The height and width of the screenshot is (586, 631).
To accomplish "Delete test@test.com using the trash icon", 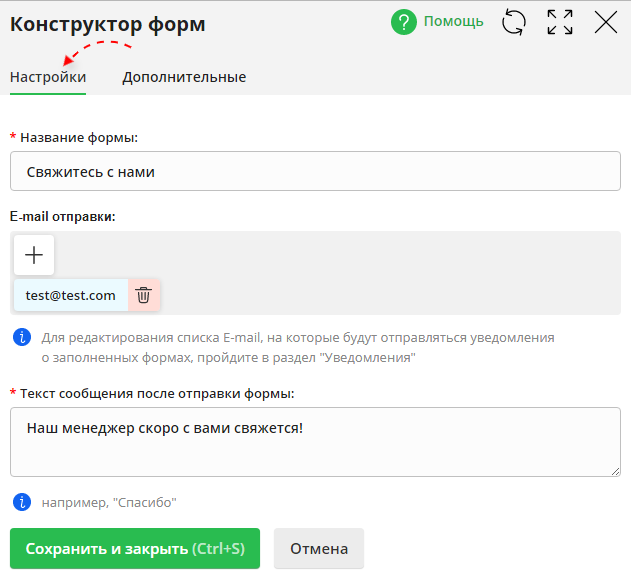I will 144,295.
